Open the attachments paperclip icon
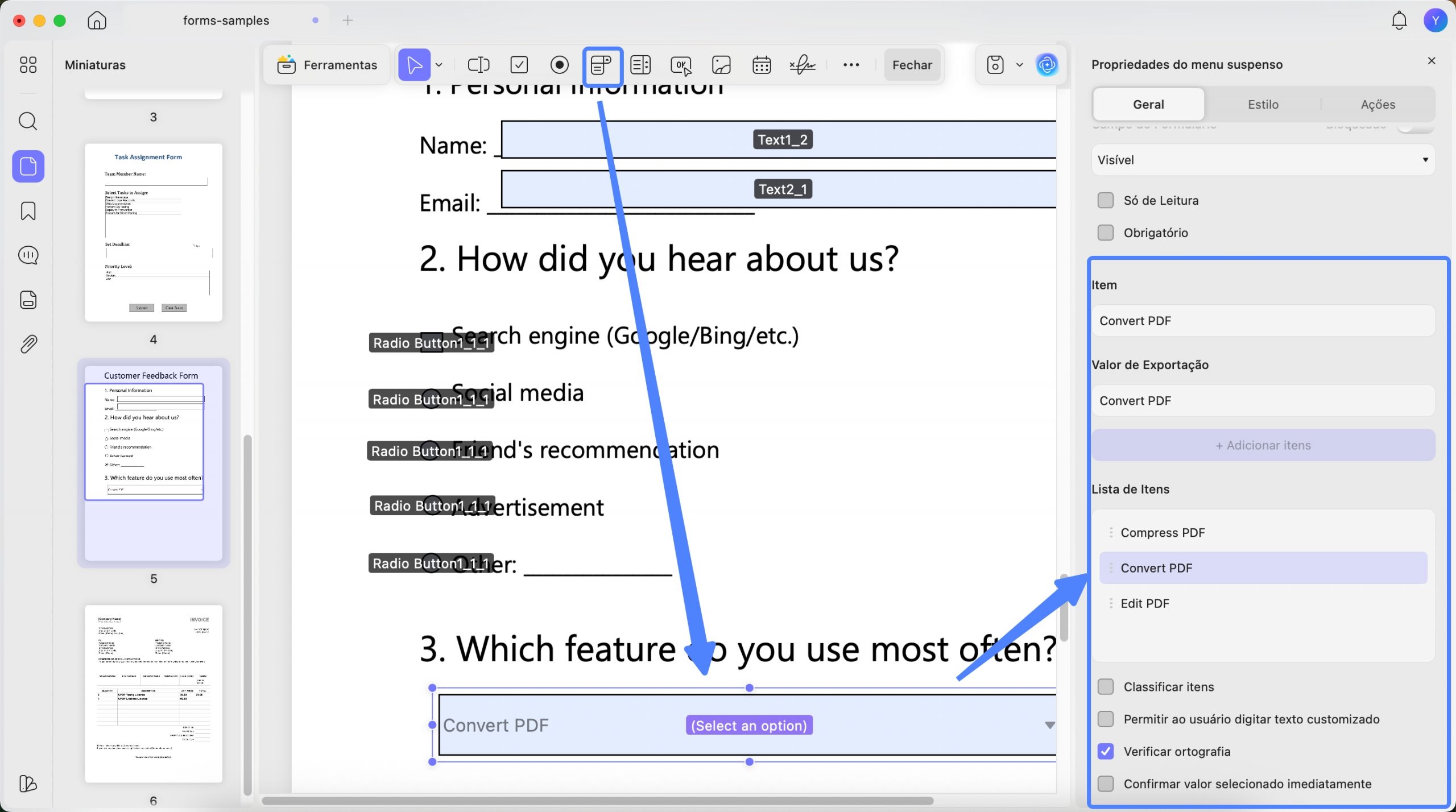This screenshot has height=812, width=1456. tap(28, 344)
